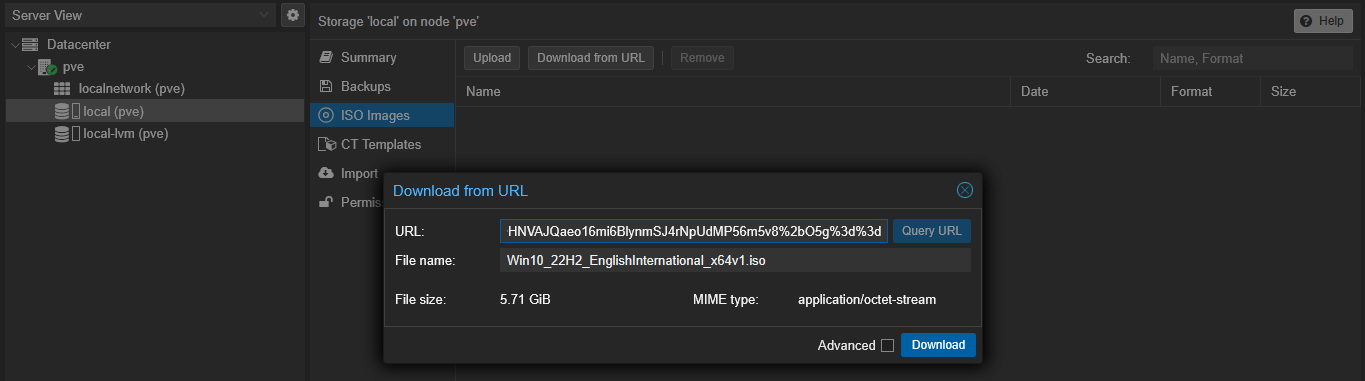This screenshot has width=1365, height=381.
Task: Click the local-lvm database icon
Action: tap(62, 133)
